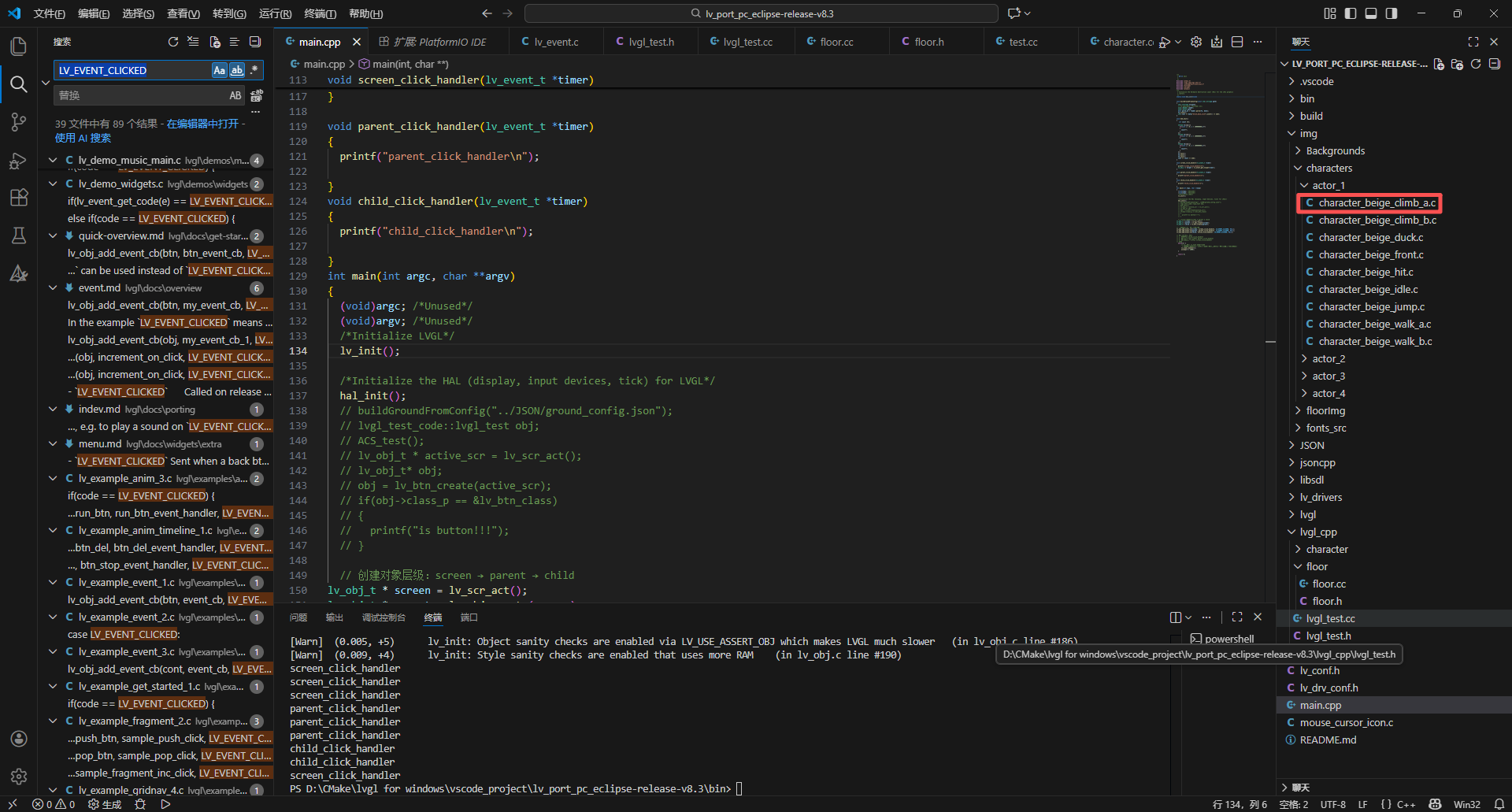The width and height of the screenshot is (1512, 812).
Task: Close the main.cpp editor tab
Action: (357, 42)
